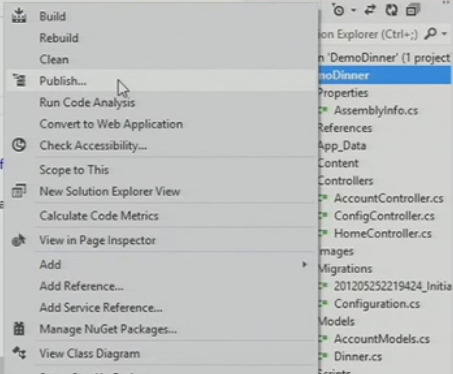This screenshot has width=453, height=374.
Task: Choose Check Accessibility... entry
Action: (x=93, y=146)
